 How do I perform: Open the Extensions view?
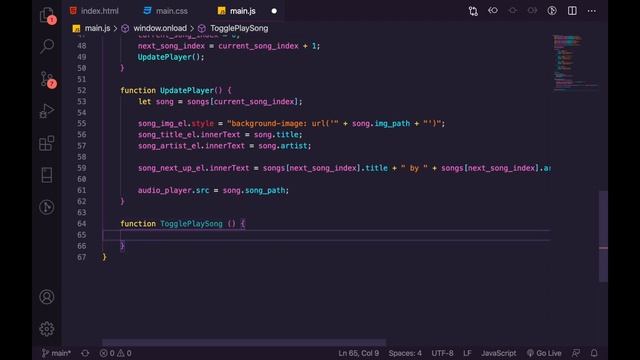[x=47, y=143]
